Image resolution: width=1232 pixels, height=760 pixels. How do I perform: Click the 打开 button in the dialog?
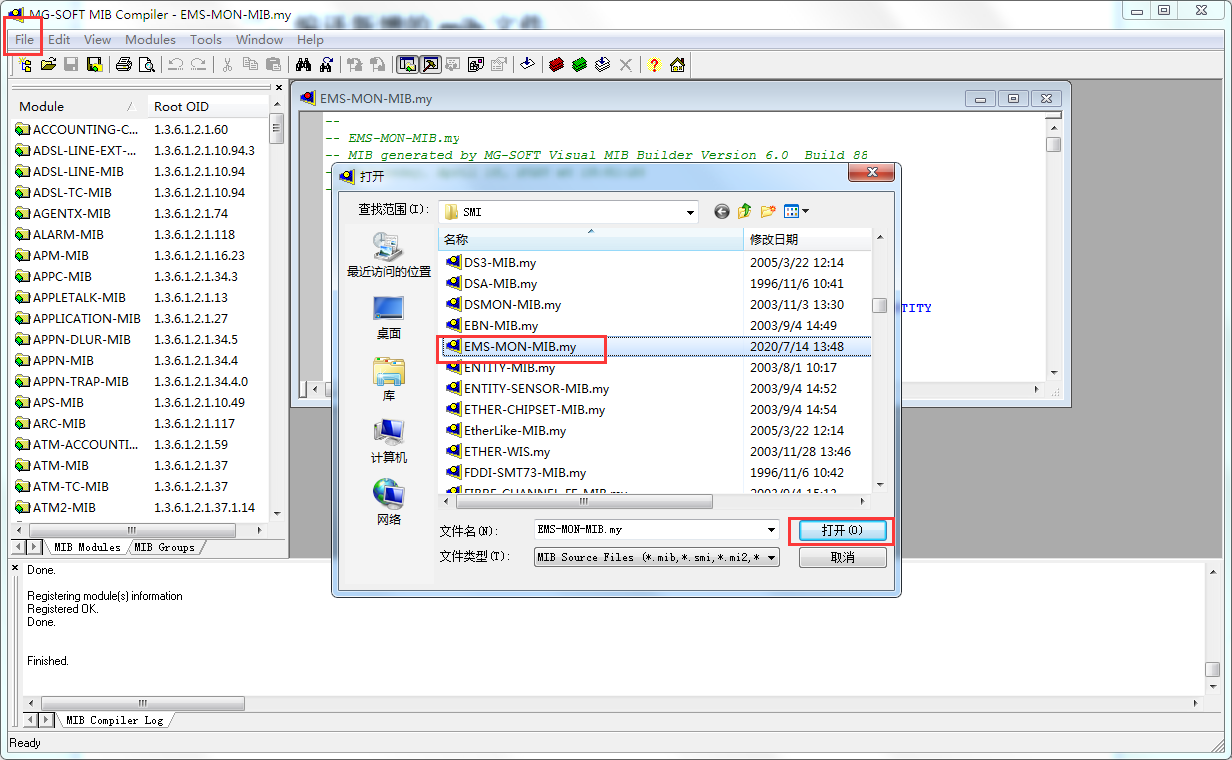[842, 531]
